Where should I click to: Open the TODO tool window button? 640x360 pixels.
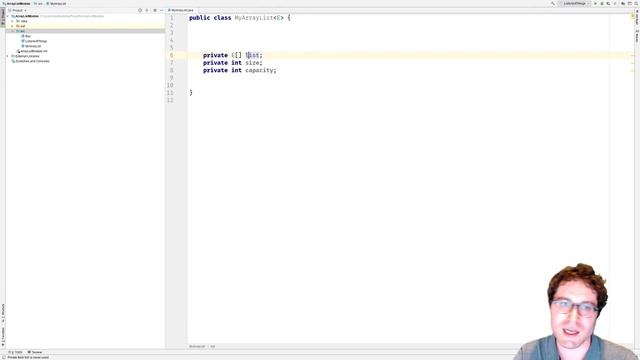pyautogui.click(x=16, y=352)
